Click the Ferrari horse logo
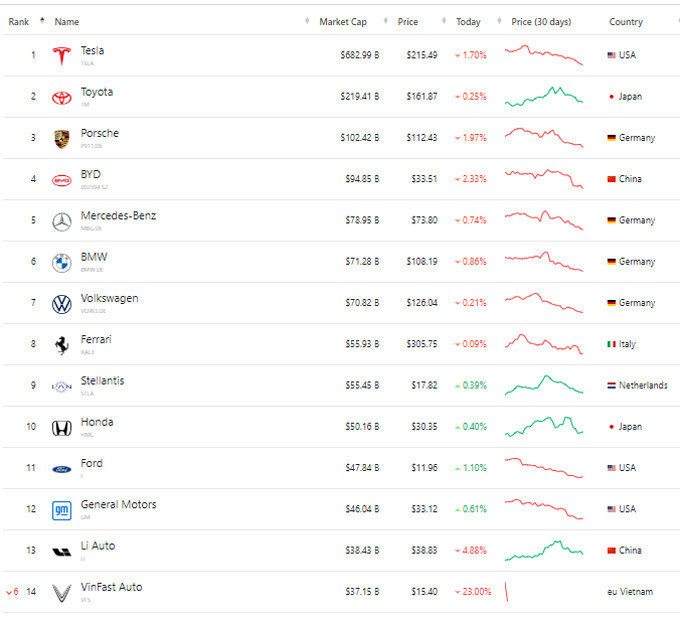 click(62, 344)
